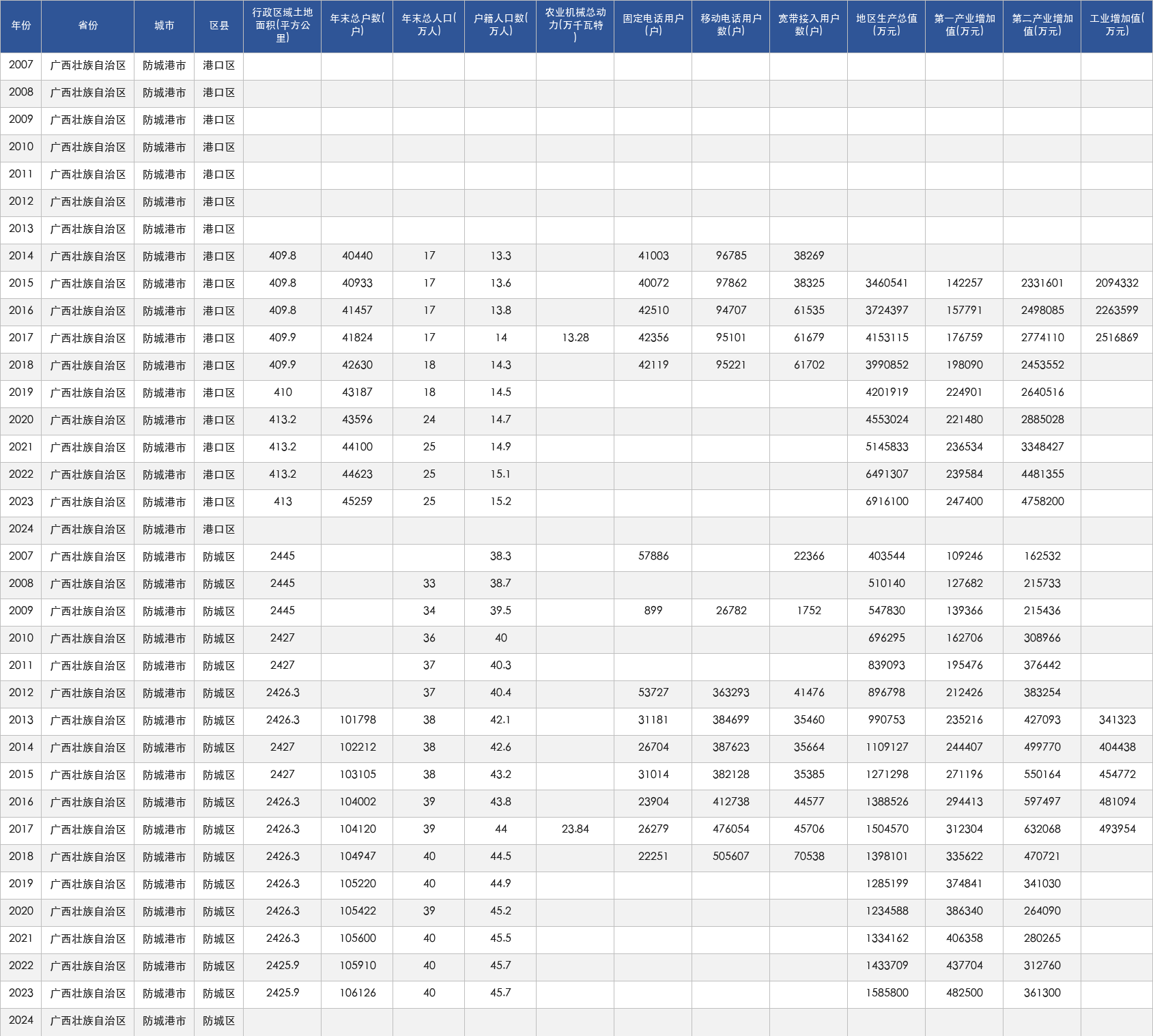The height and width of the screenshot is (1036, 1153).
Task: Select the 固定电话用户 column header
Action: click(653, 26)
